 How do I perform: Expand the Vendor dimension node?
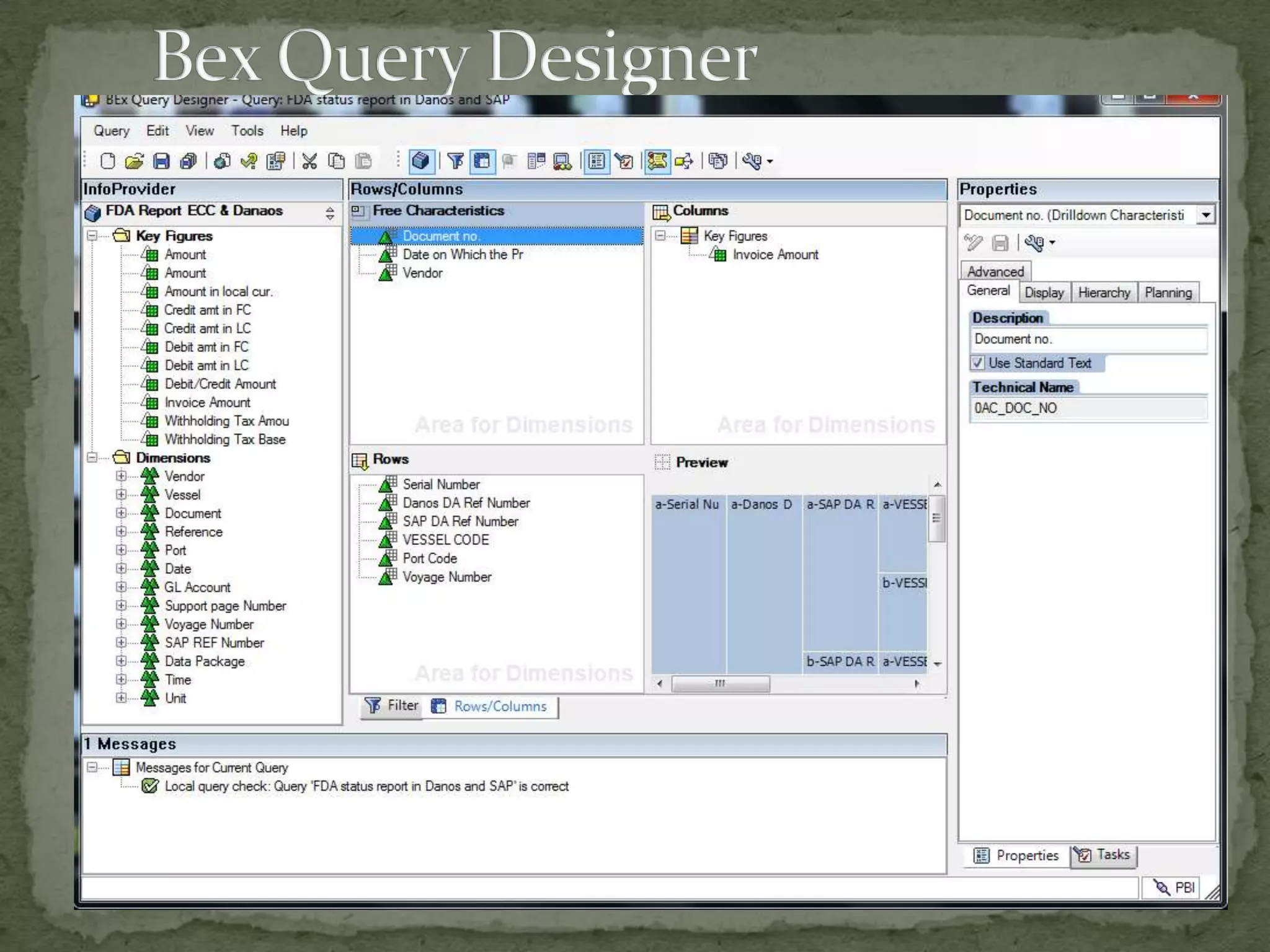(x=121, y=476)
